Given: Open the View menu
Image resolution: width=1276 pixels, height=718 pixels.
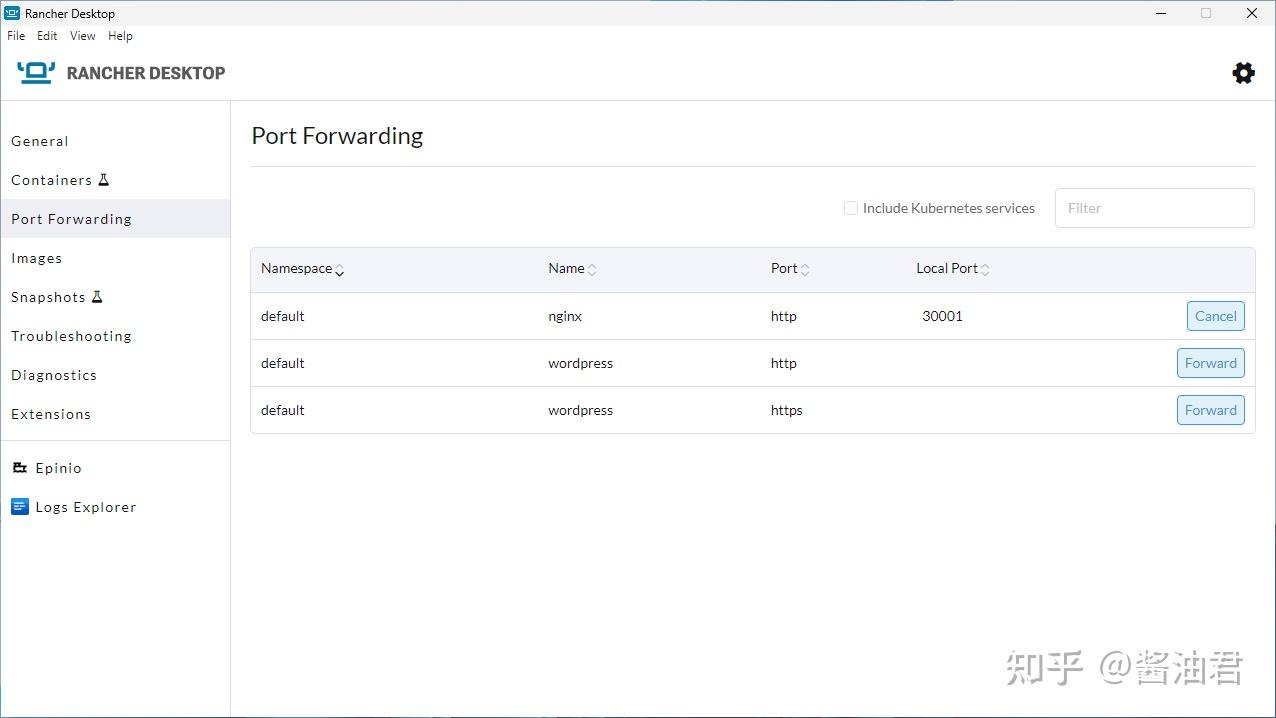Looking at the screenshot, I should click(x=82, y=36).
